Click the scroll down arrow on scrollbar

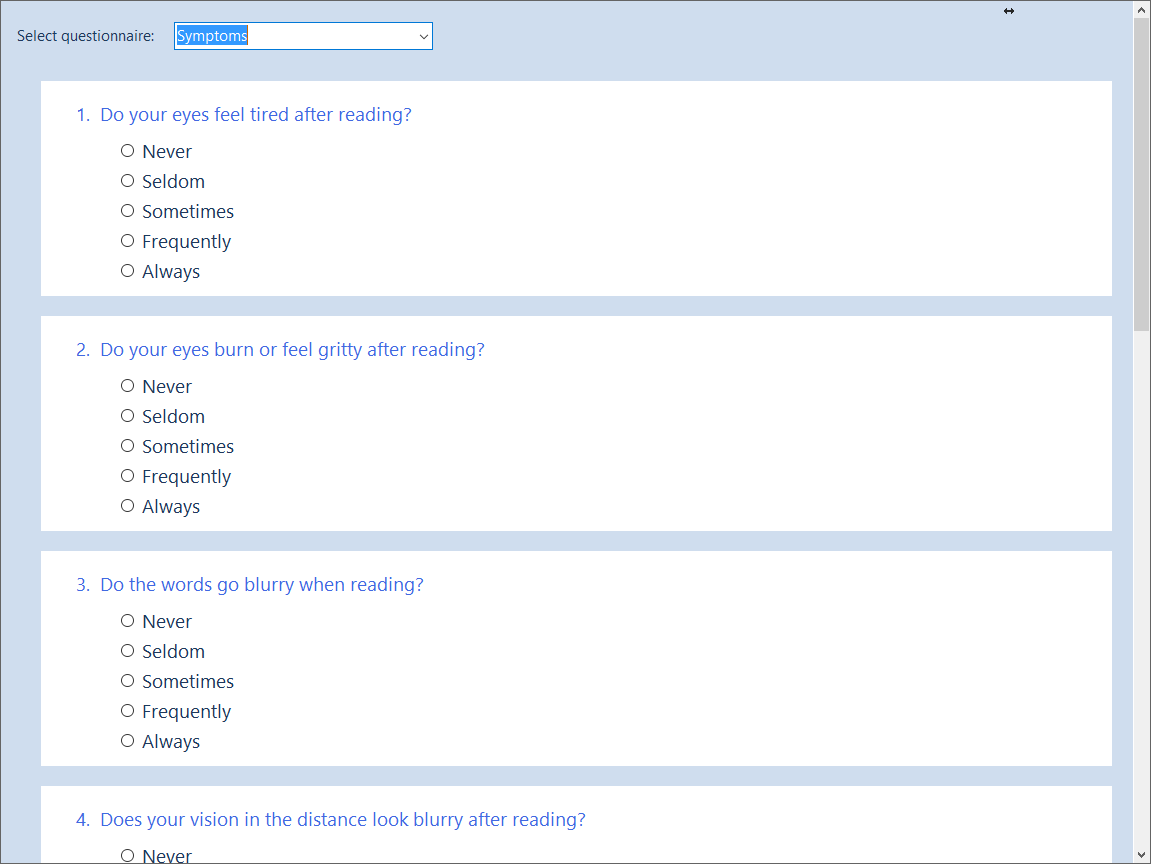pyautogui.click(x=1141, y=854)
